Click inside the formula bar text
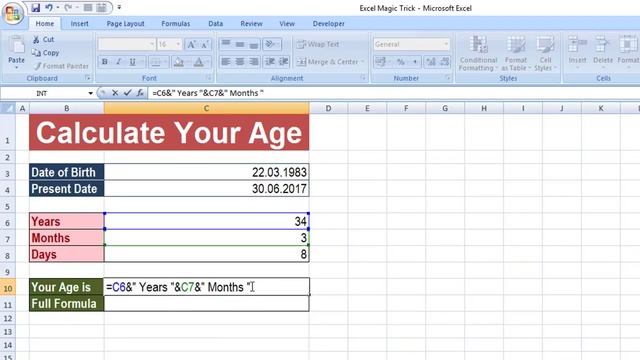640x360 pixels. coord(208,93)
